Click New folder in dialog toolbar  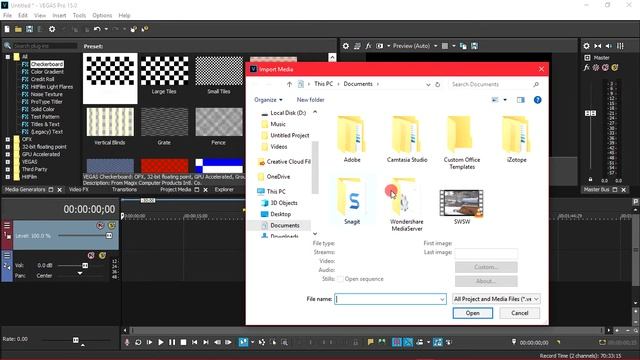[x=310, y=100]
